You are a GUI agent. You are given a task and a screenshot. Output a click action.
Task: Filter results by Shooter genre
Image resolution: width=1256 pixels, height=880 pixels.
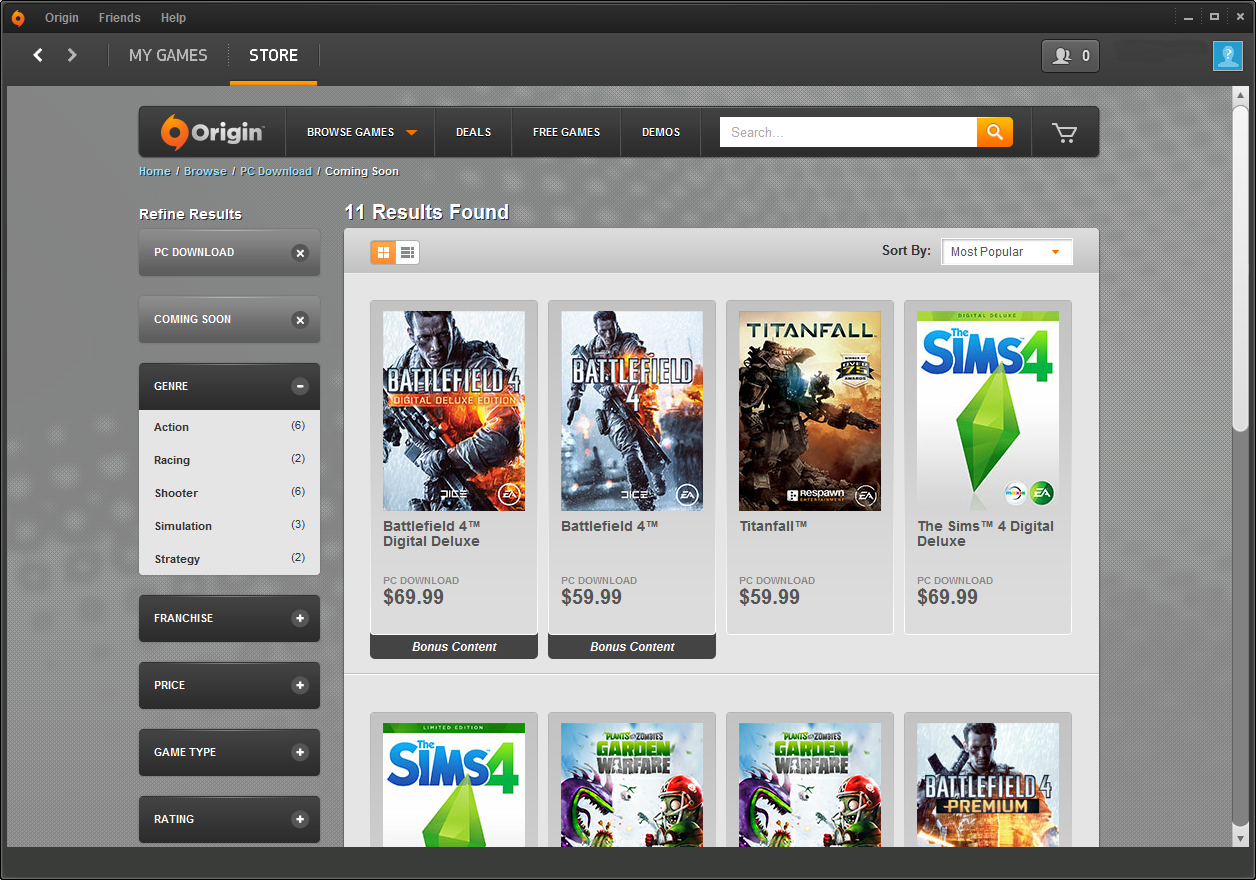pyautogui.click(x=176, y=493)
